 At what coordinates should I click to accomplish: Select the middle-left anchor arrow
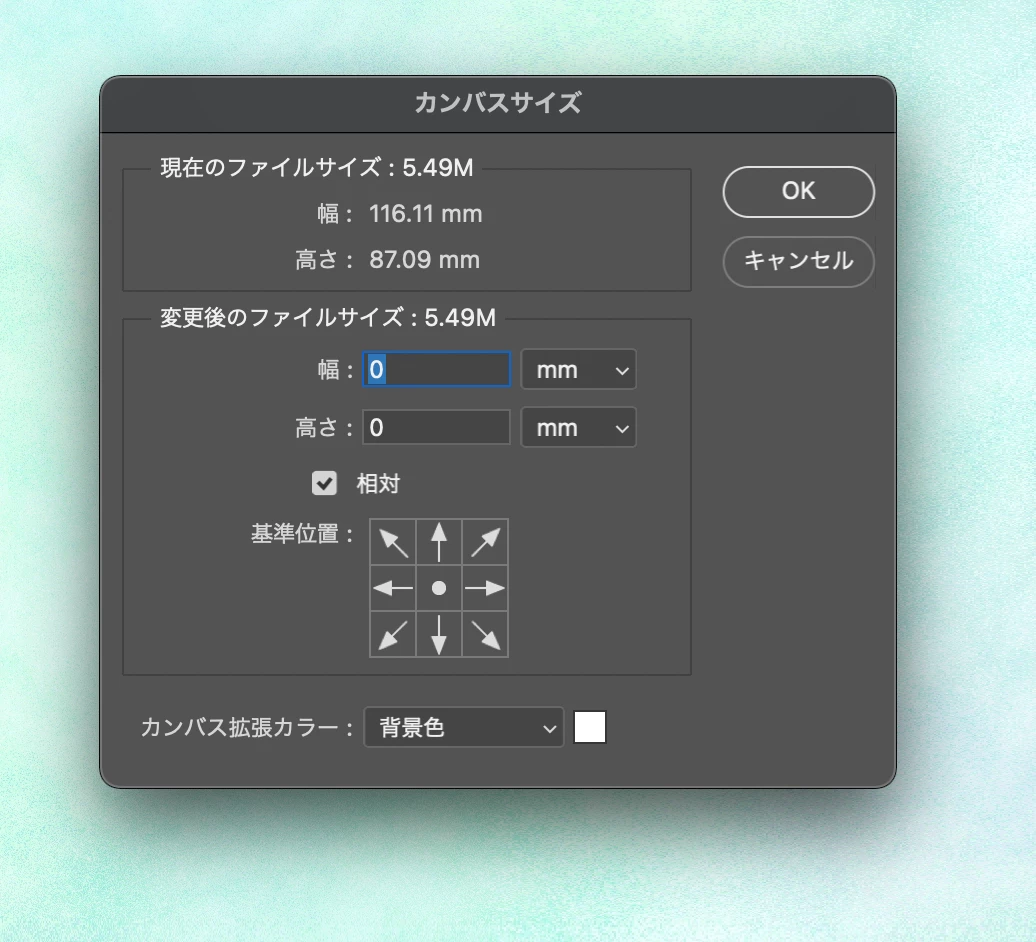(x=393, y=588)
